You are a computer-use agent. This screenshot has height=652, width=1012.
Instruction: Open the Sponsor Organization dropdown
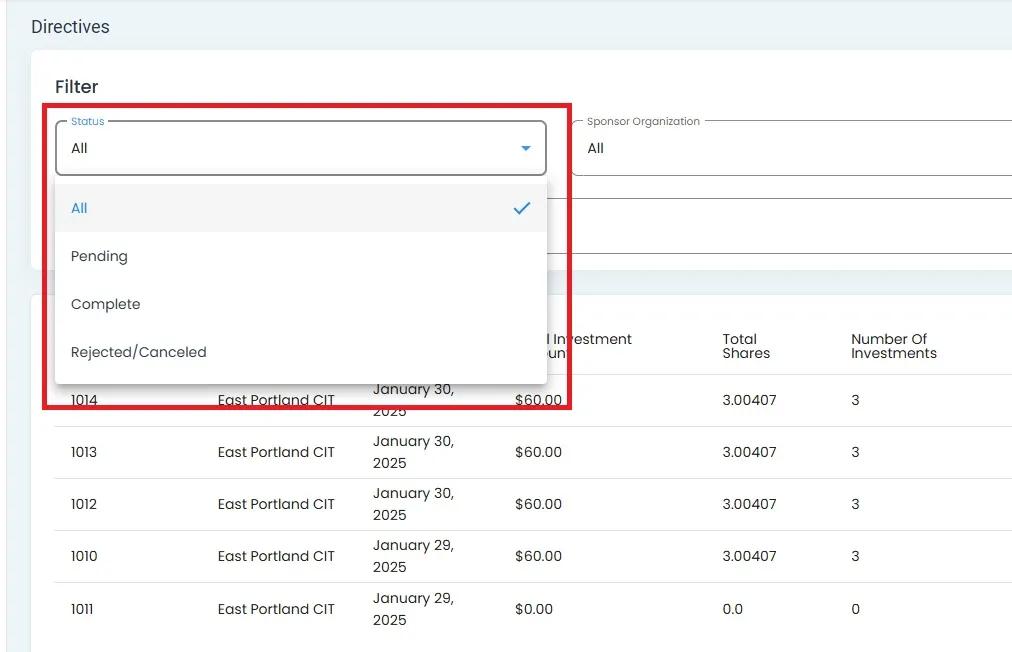pos(790,148)
